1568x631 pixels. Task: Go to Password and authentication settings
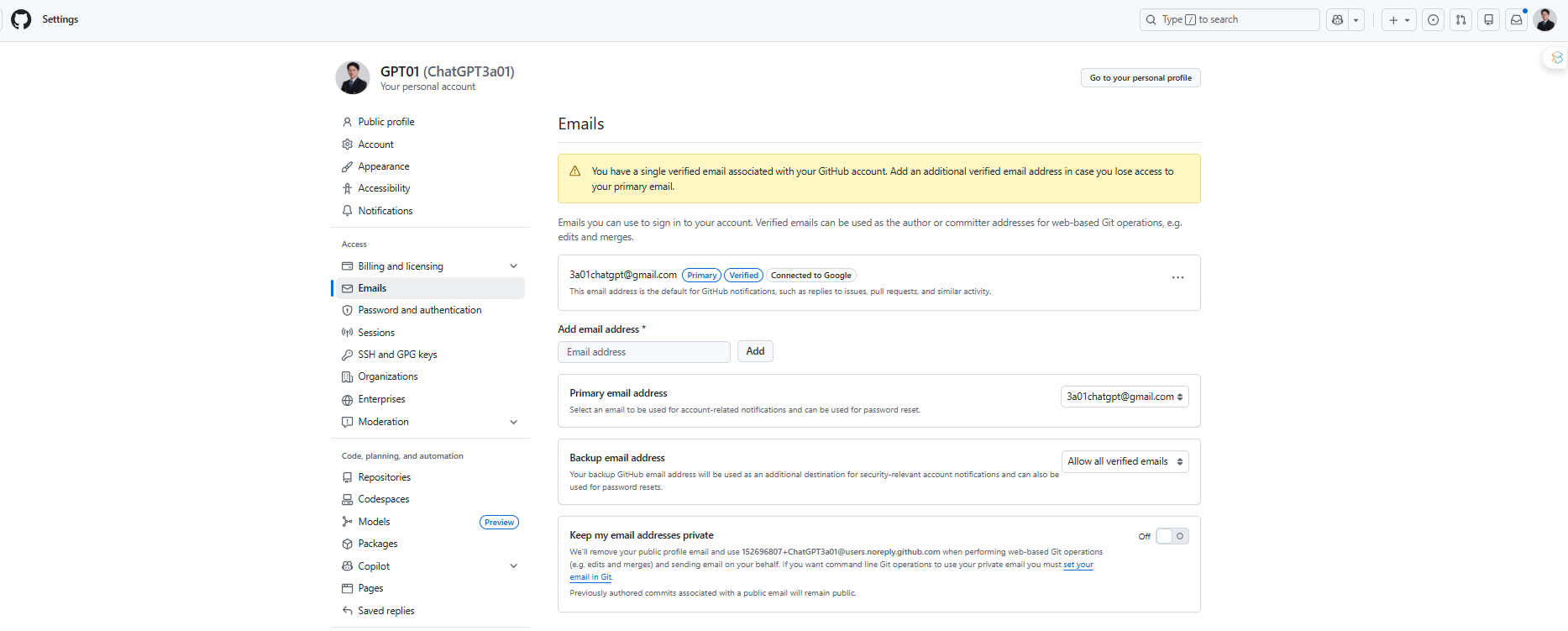419,310
